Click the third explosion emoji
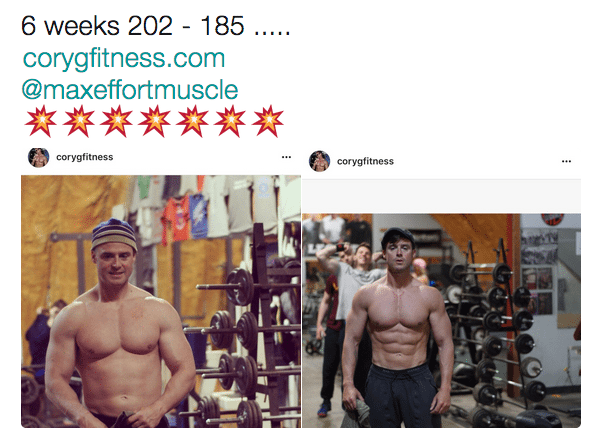 pyautogui.click(x=116, y=121)
